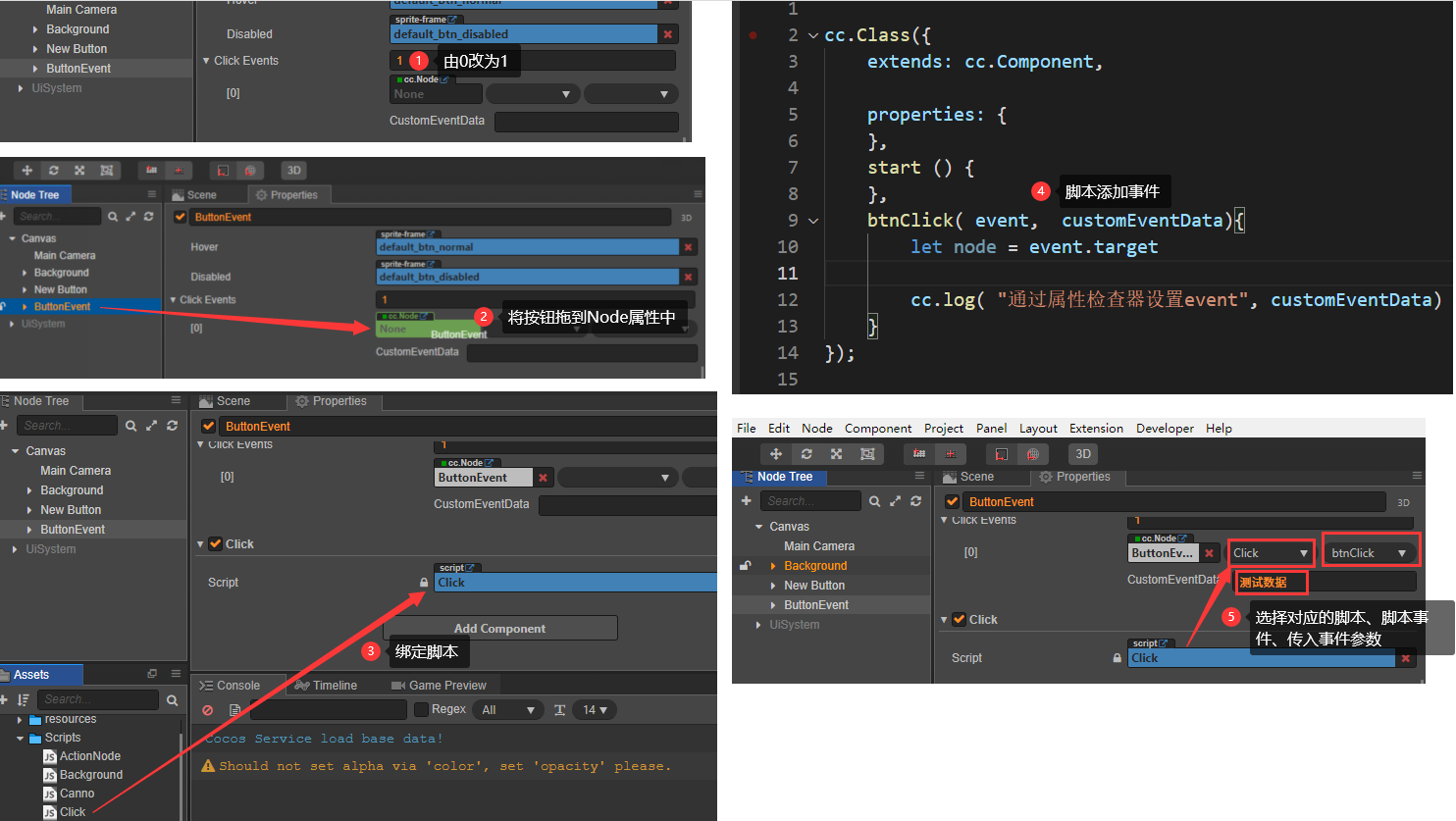Click the lock icon next to Script

point(424,582)
